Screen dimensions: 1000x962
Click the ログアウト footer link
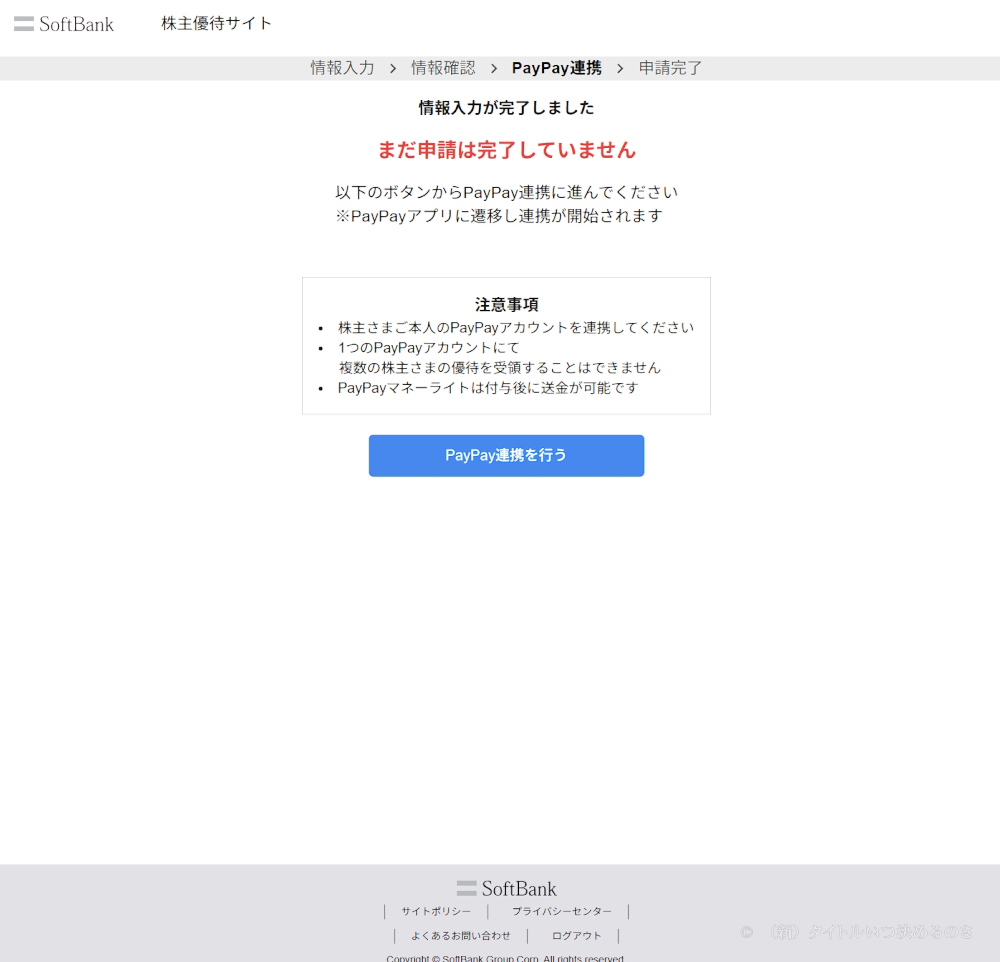tap(577, 936)
